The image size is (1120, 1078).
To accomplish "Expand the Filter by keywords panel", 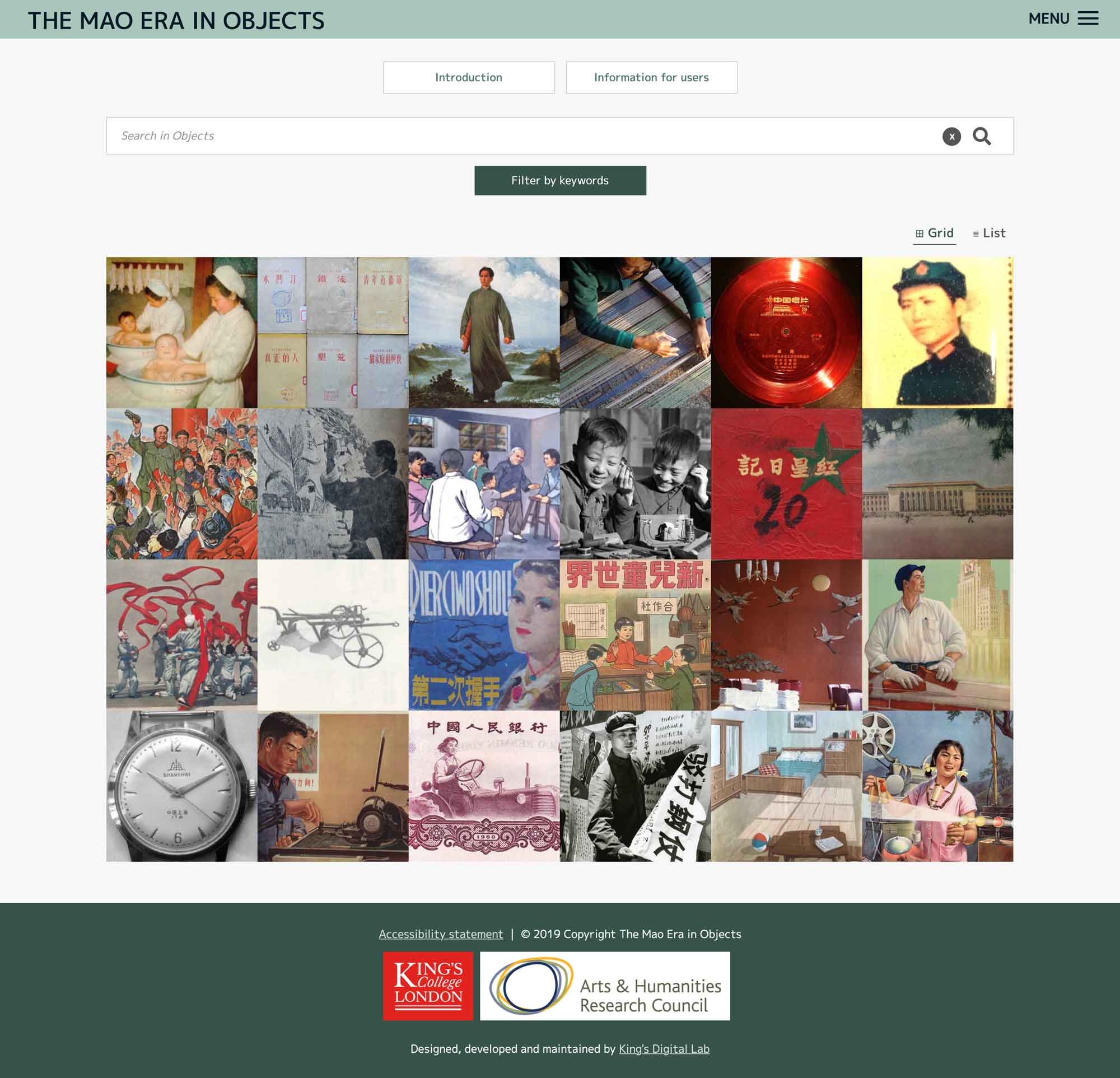I will click(560, 180).
